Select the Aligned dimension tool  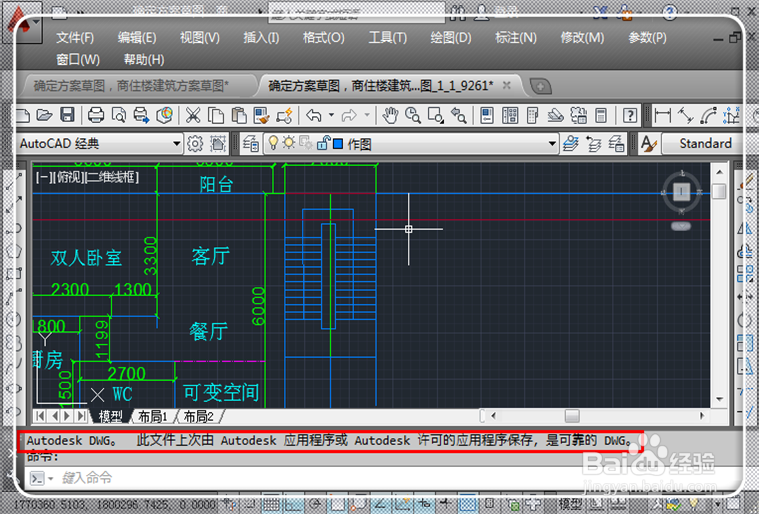pyautogui.click(x=685, y=115)
